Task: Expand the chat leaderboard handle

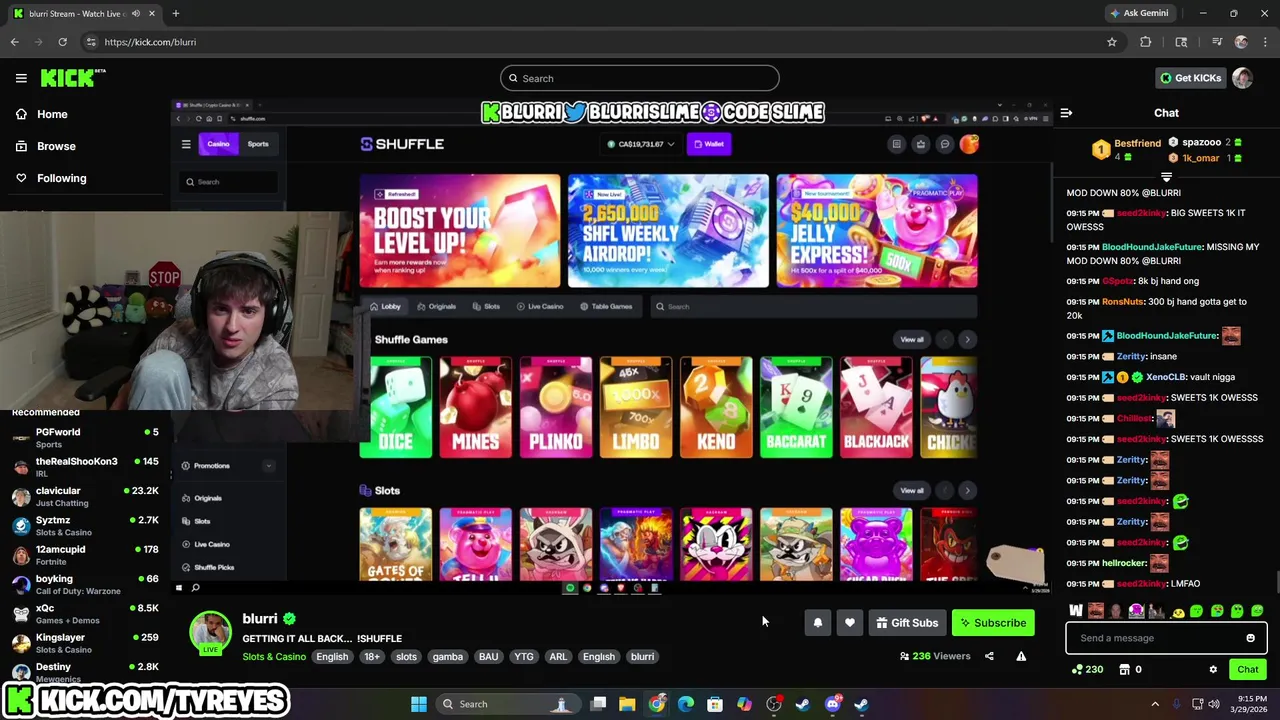Action: 1166,177
